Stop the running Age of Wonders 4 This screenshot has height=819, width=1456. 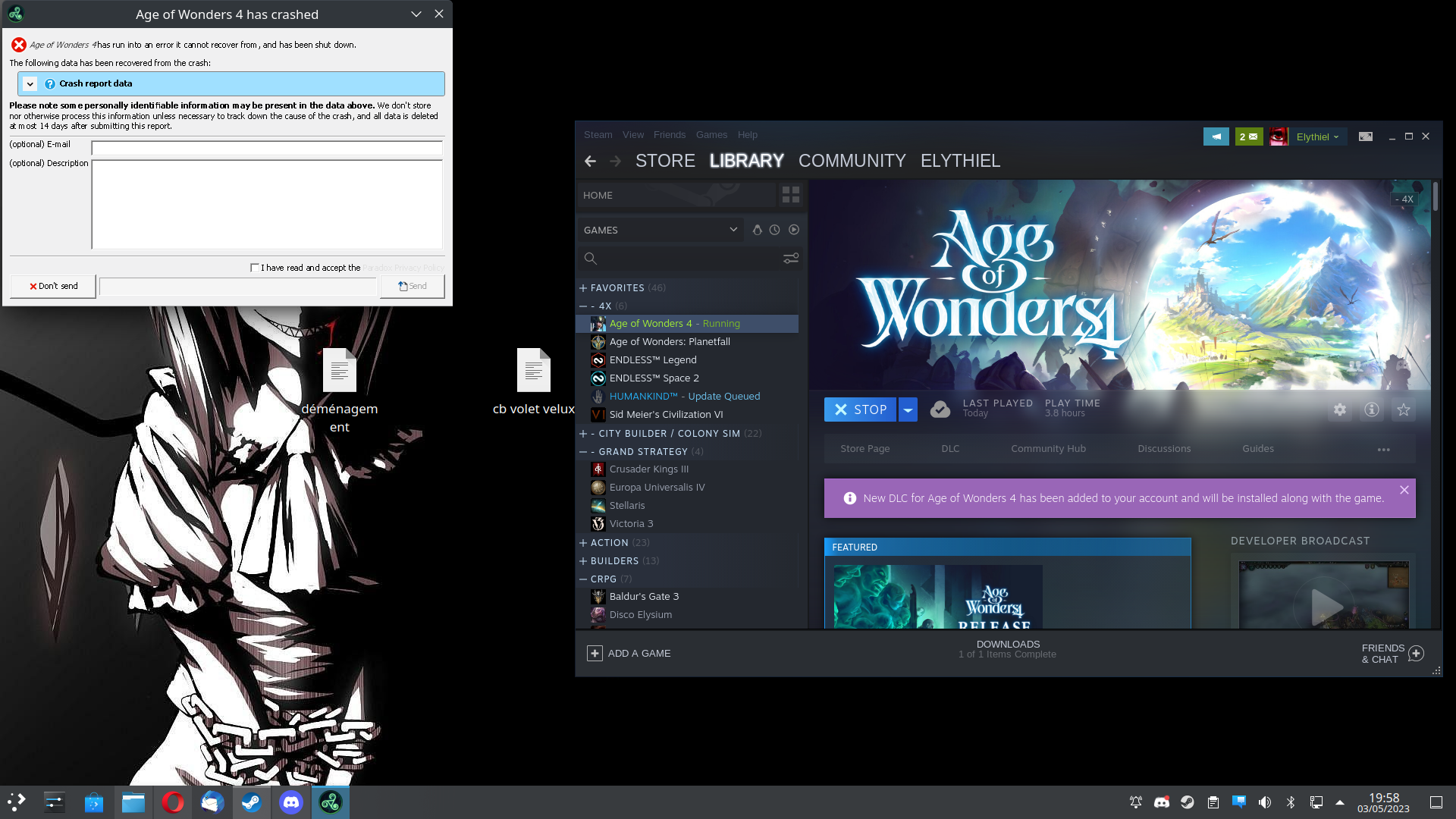click(x=860, y=409)
